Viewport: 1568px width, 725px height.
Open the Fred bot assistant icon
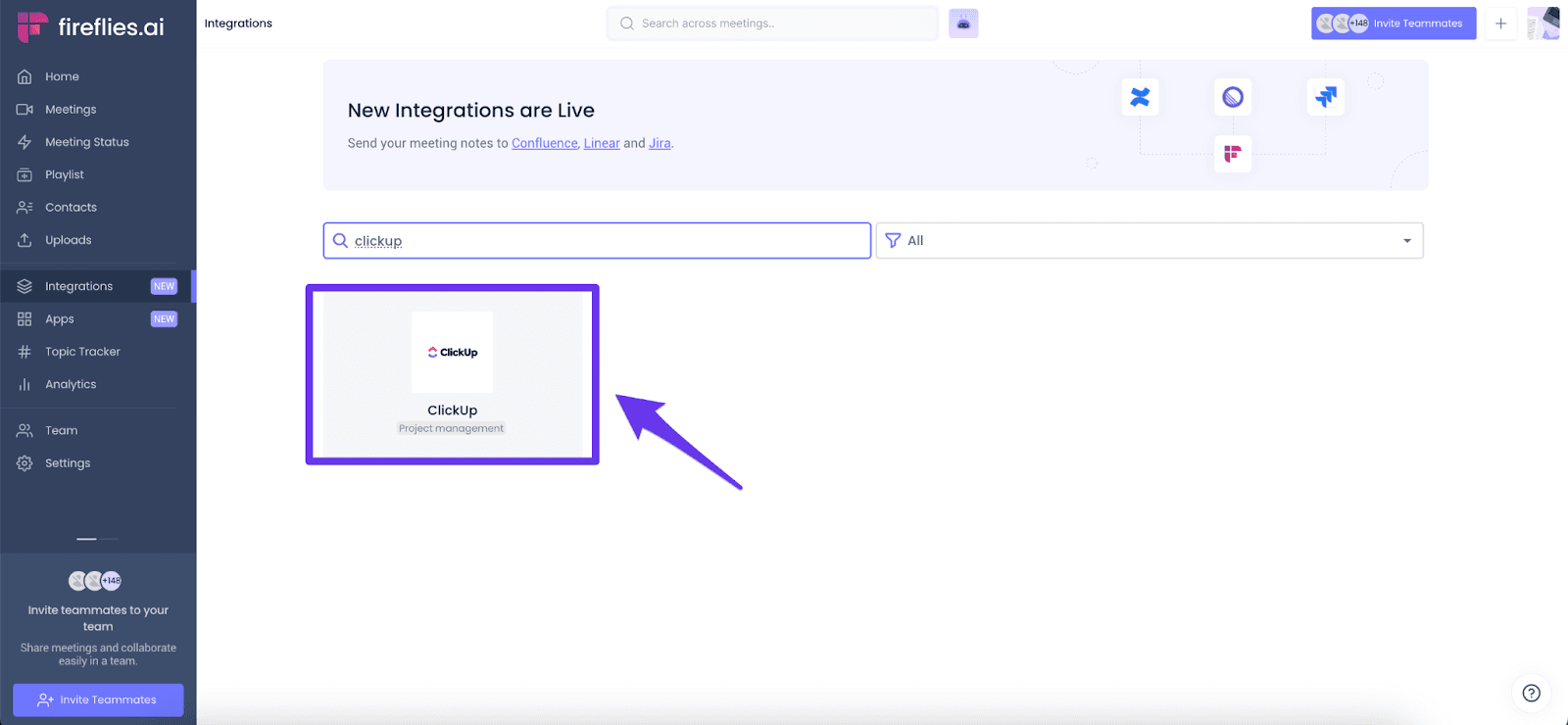click(963, 24)
